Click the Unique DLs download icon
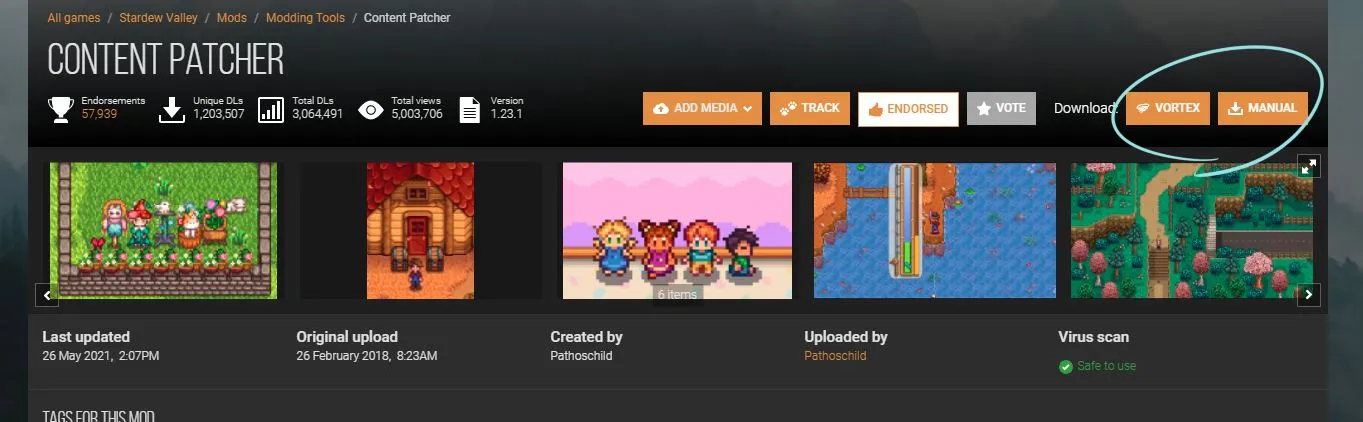Image resolution: width=1363 pixels, height=422 pixels. tap(172, 109)
